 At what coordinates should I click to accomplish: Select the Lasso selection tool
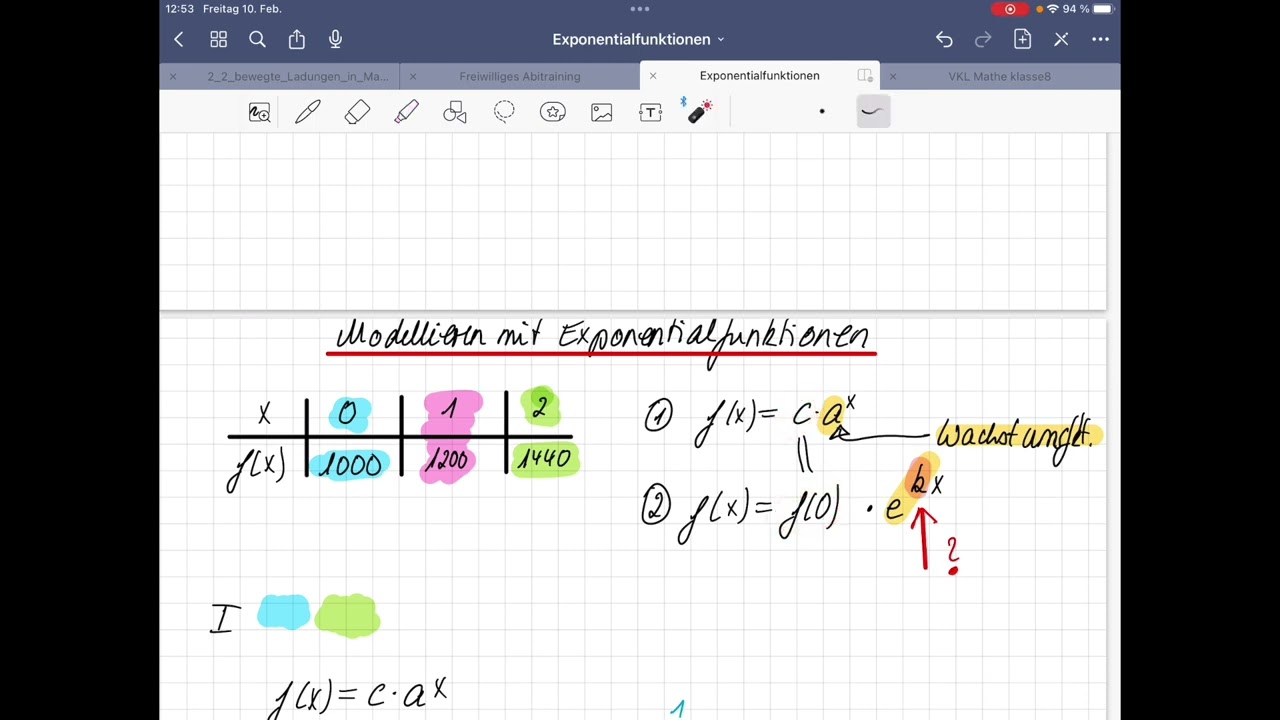[x=504, y=112]
